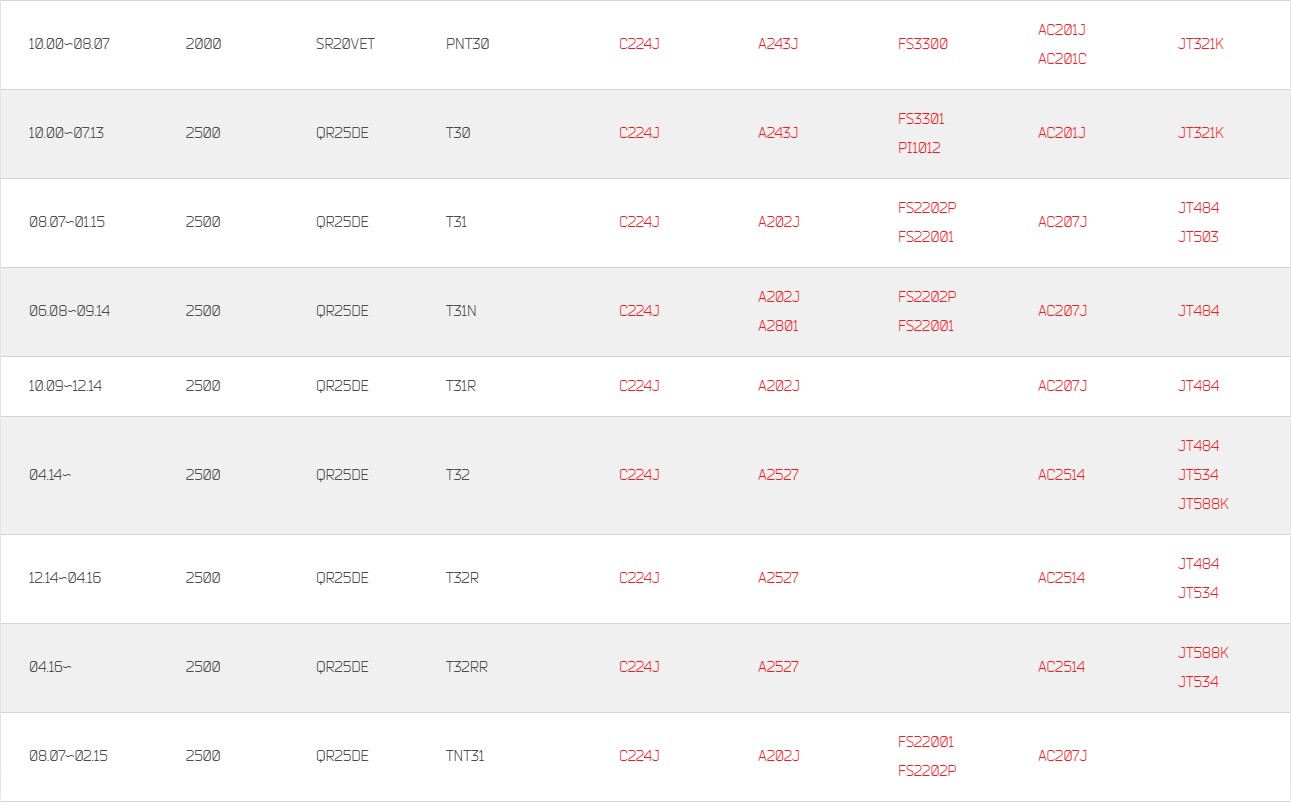Open FS3301 link in T30 row
The width and height of the screenshot is (1291, 802).
point(921,119)
